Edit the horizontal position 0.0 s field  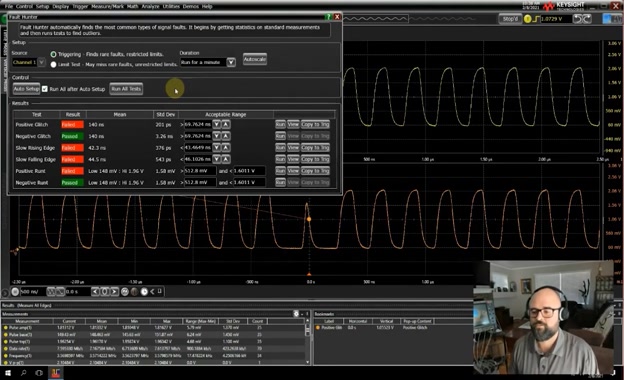(x=78, y=292)
